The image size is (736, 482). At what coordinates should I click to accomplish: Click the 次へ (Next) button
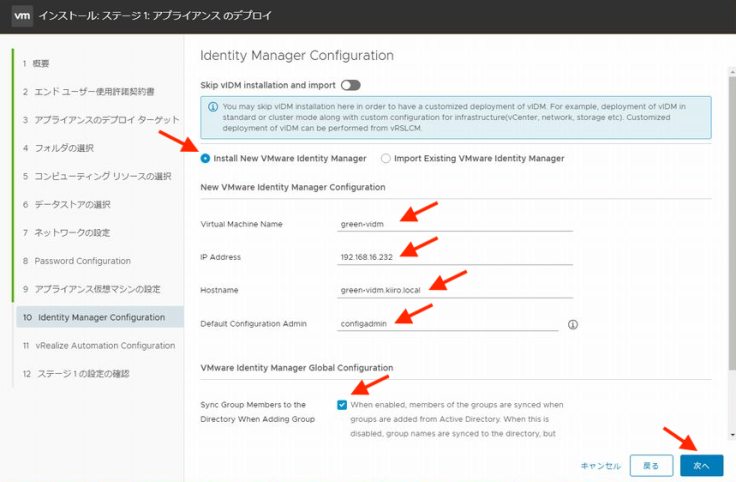(x=701, y=466)
